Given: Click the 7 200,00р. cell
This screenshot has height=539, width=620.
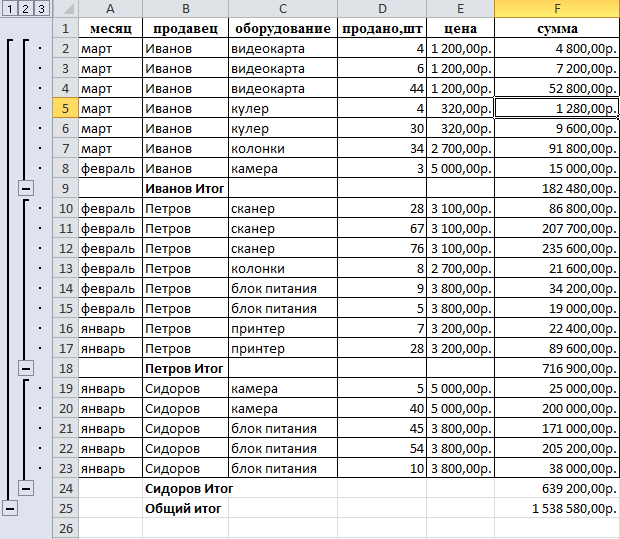Looking at the screenshot, I should (x=557, y=68).
